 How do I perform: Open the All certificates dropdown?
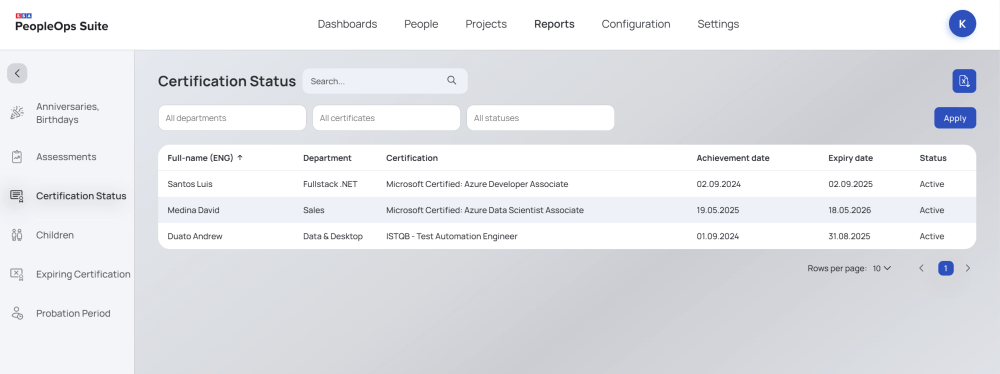pyautogui.click(x=386, y=118)
